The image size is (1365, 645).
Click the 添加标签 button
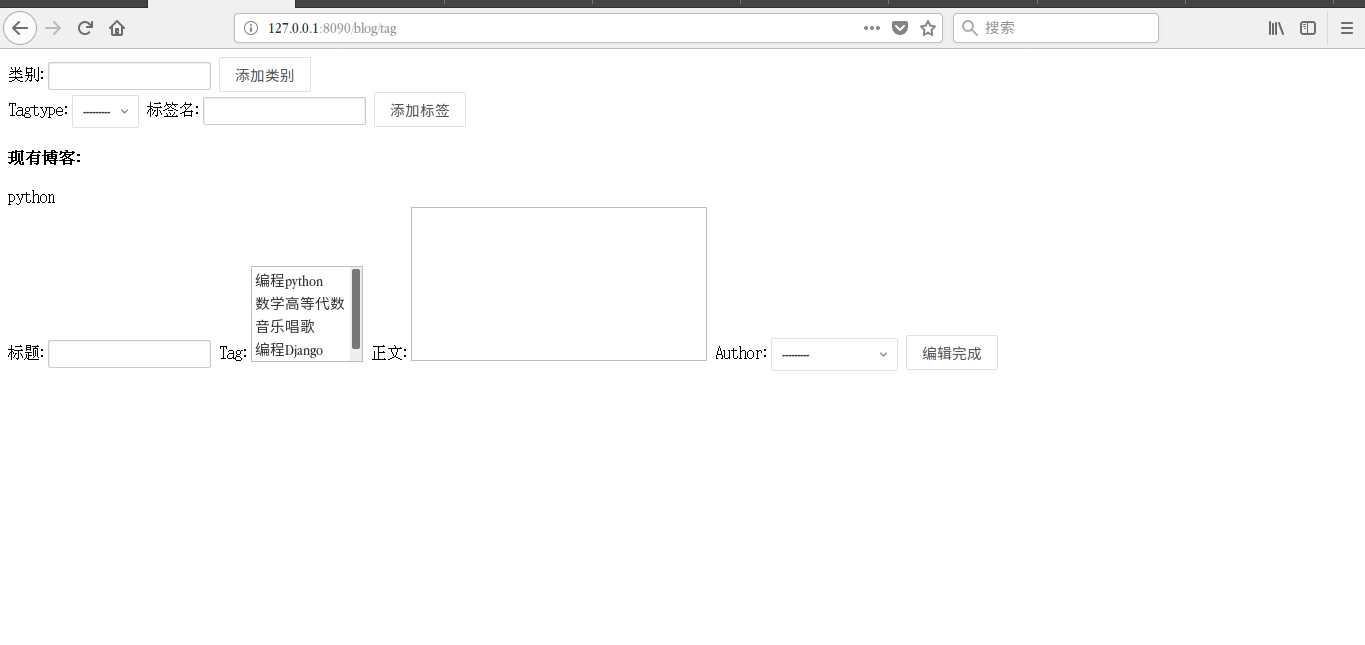pyautogui.click(x=420, y=110)
